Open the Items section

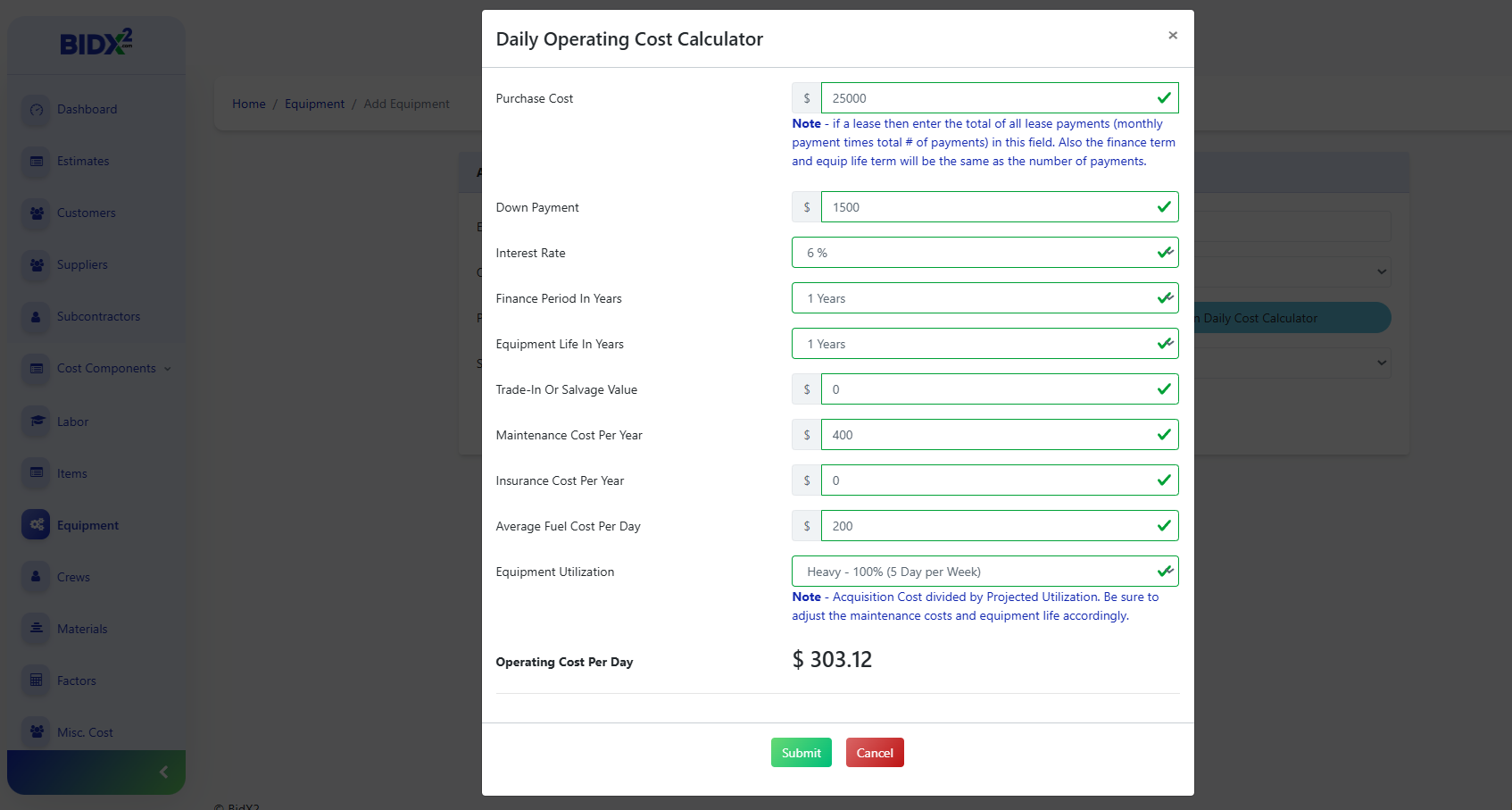pyautogui.click(x=71, y=472)
